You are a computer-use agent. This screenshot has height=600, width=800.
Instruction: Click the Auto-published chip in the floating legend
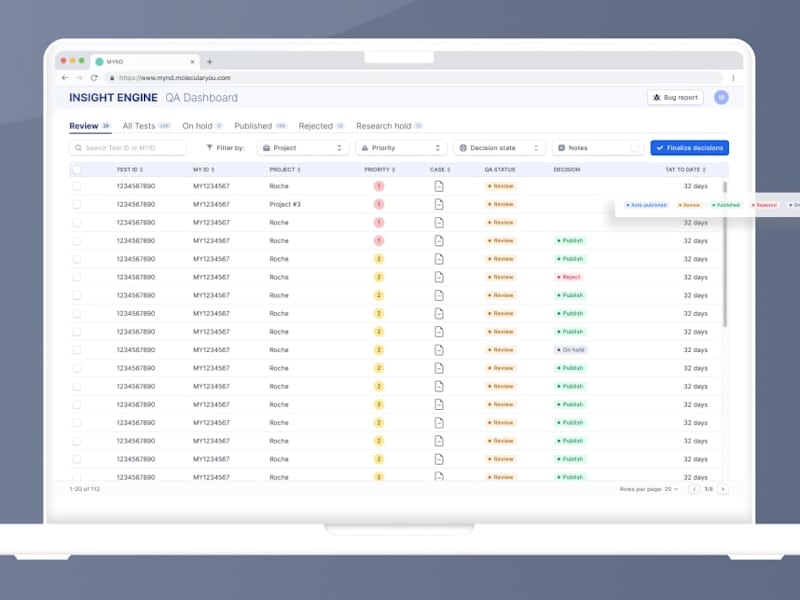(x=646, y=205)
